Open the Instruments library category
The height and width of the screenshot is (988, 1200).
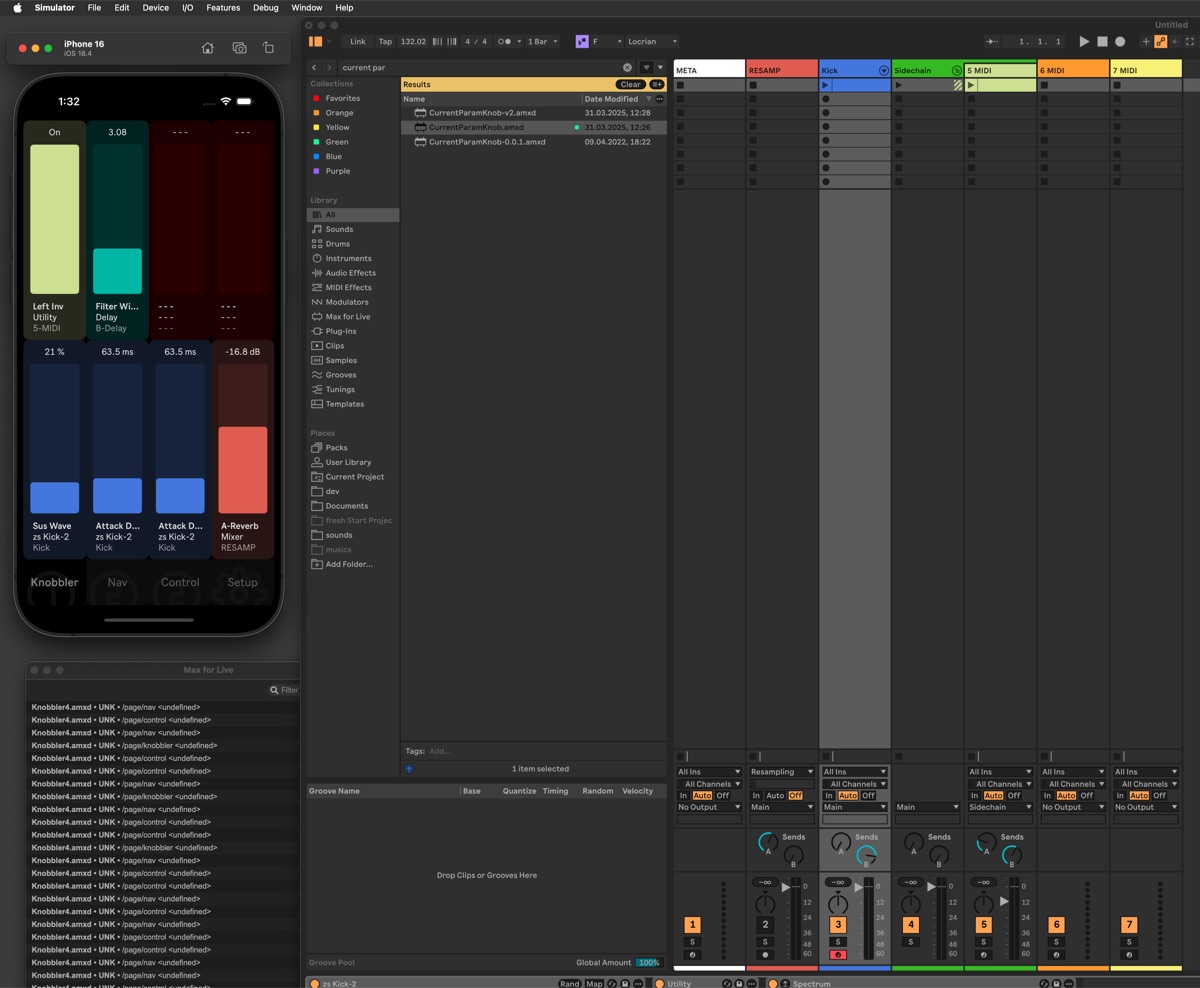[x=348, y=258]
